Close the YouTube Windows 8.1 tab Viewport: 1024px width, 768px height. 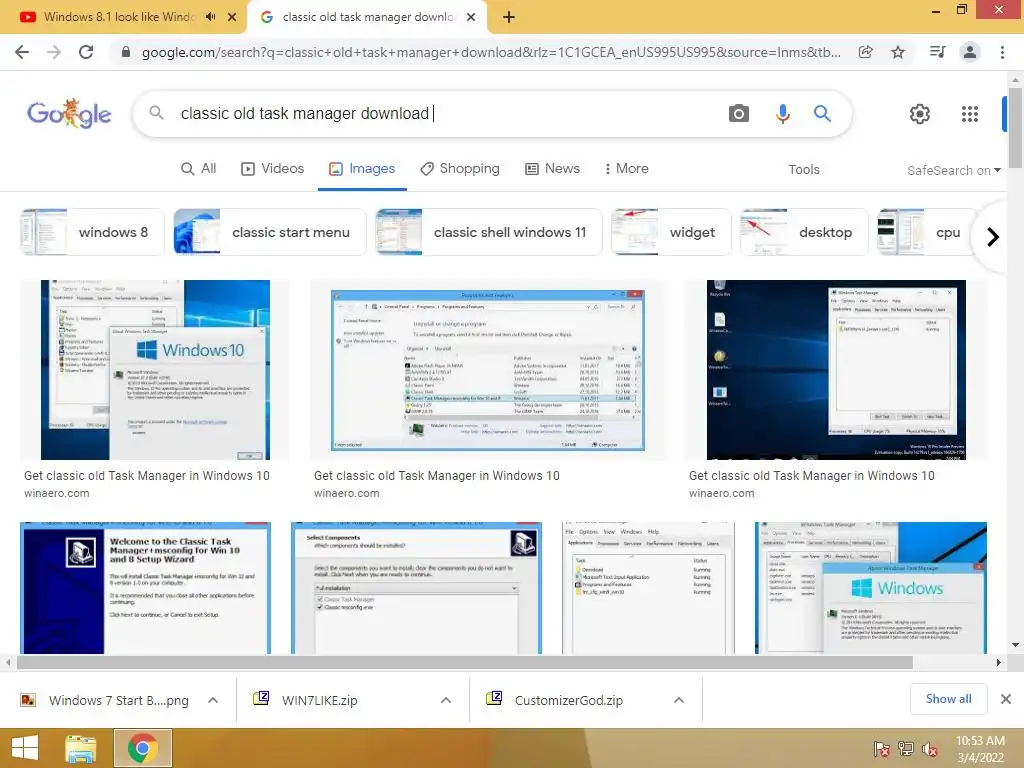pyautogui.click(x=232, y=17)
